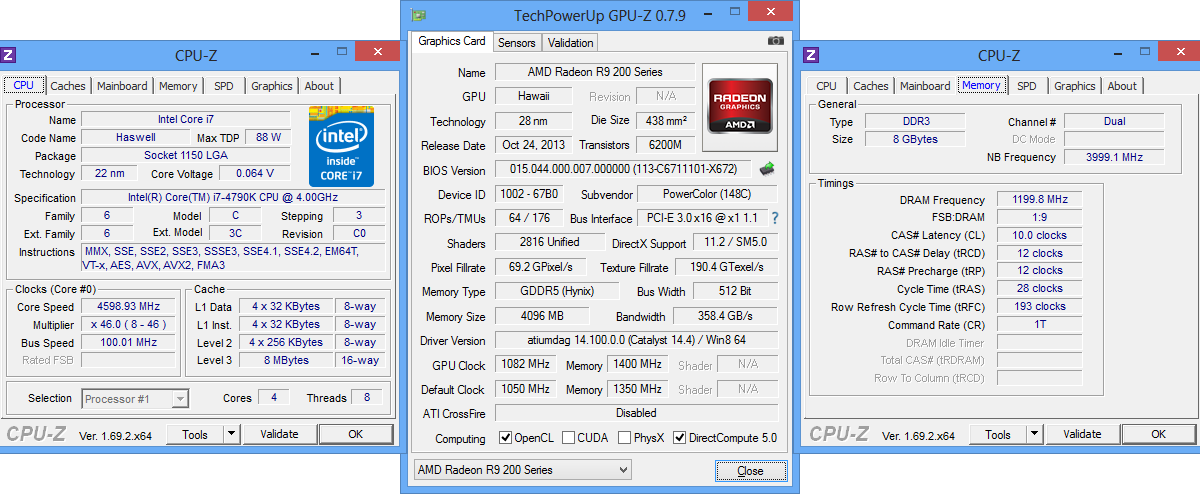The width and height of the screenshot is (1200, 494).
Task: Click OK button in right CPU-Z
Action: click(1159, 434)
